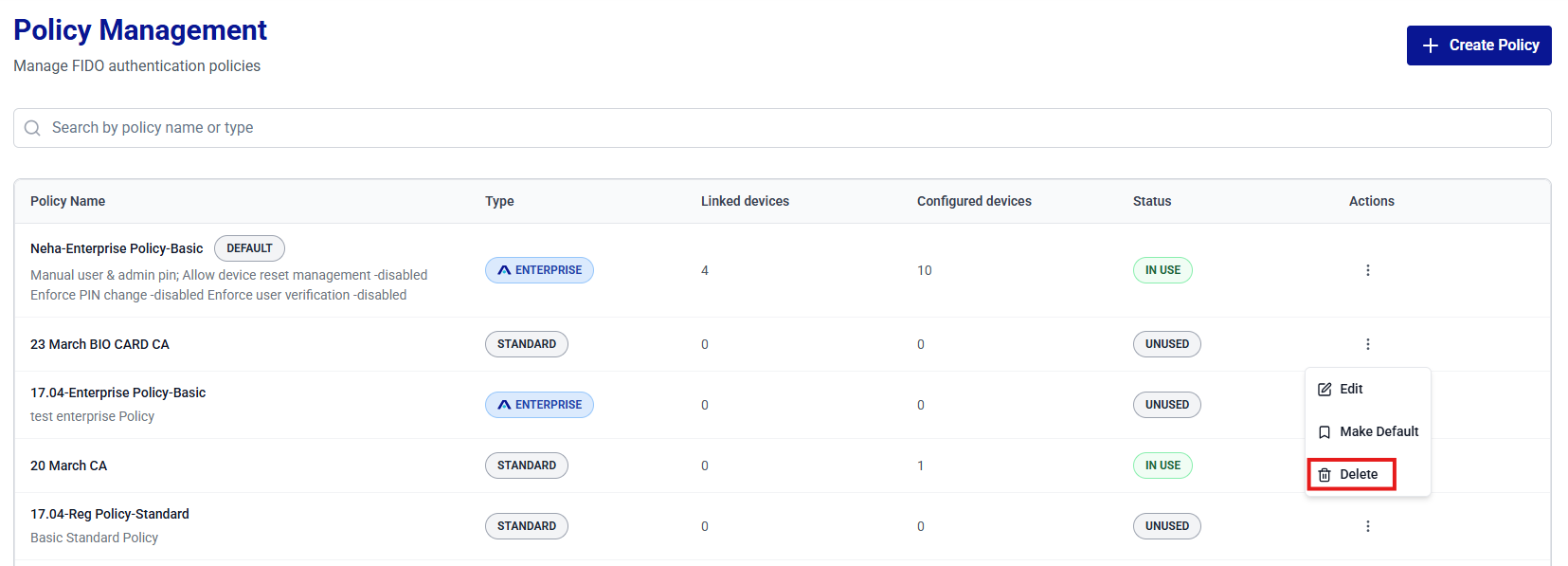Click the DEFAULT badge next to Neha-Enterprise Policy-Basic
This screenshot has width=1568, height=566.
pos(249,248)
